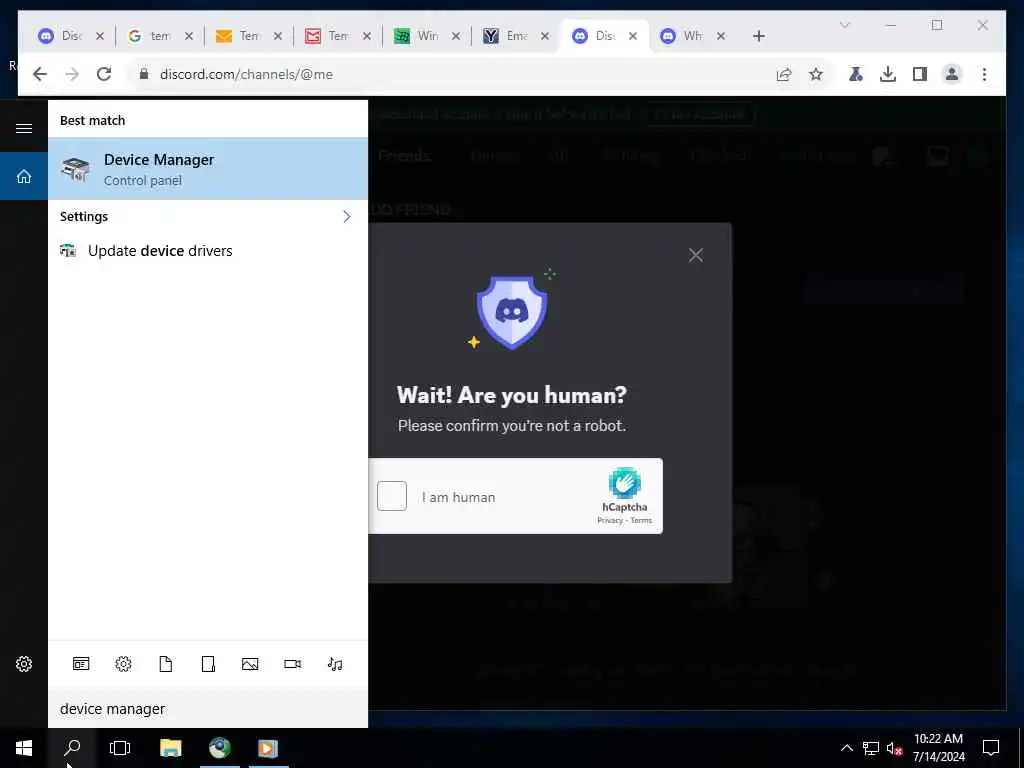Screen dimensions: 1024x768
Task: Bookmark this page with star icon
Action: click(816, 74)
